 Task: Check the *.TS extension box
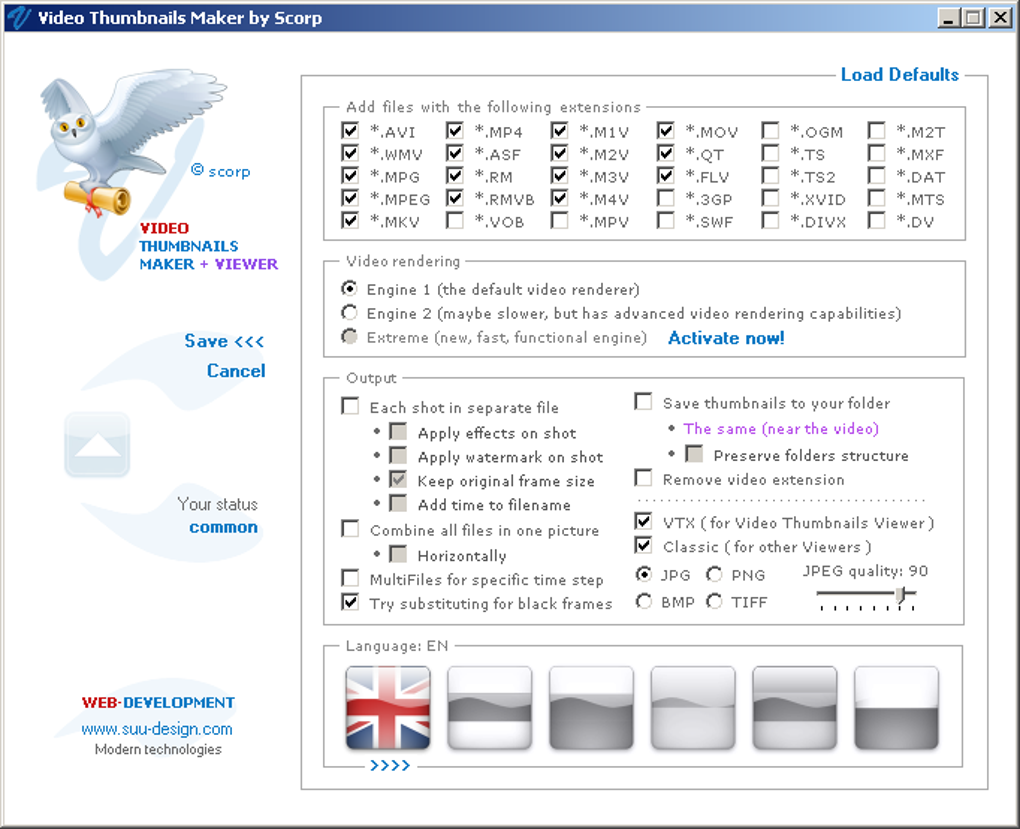(x=770, y=154)
